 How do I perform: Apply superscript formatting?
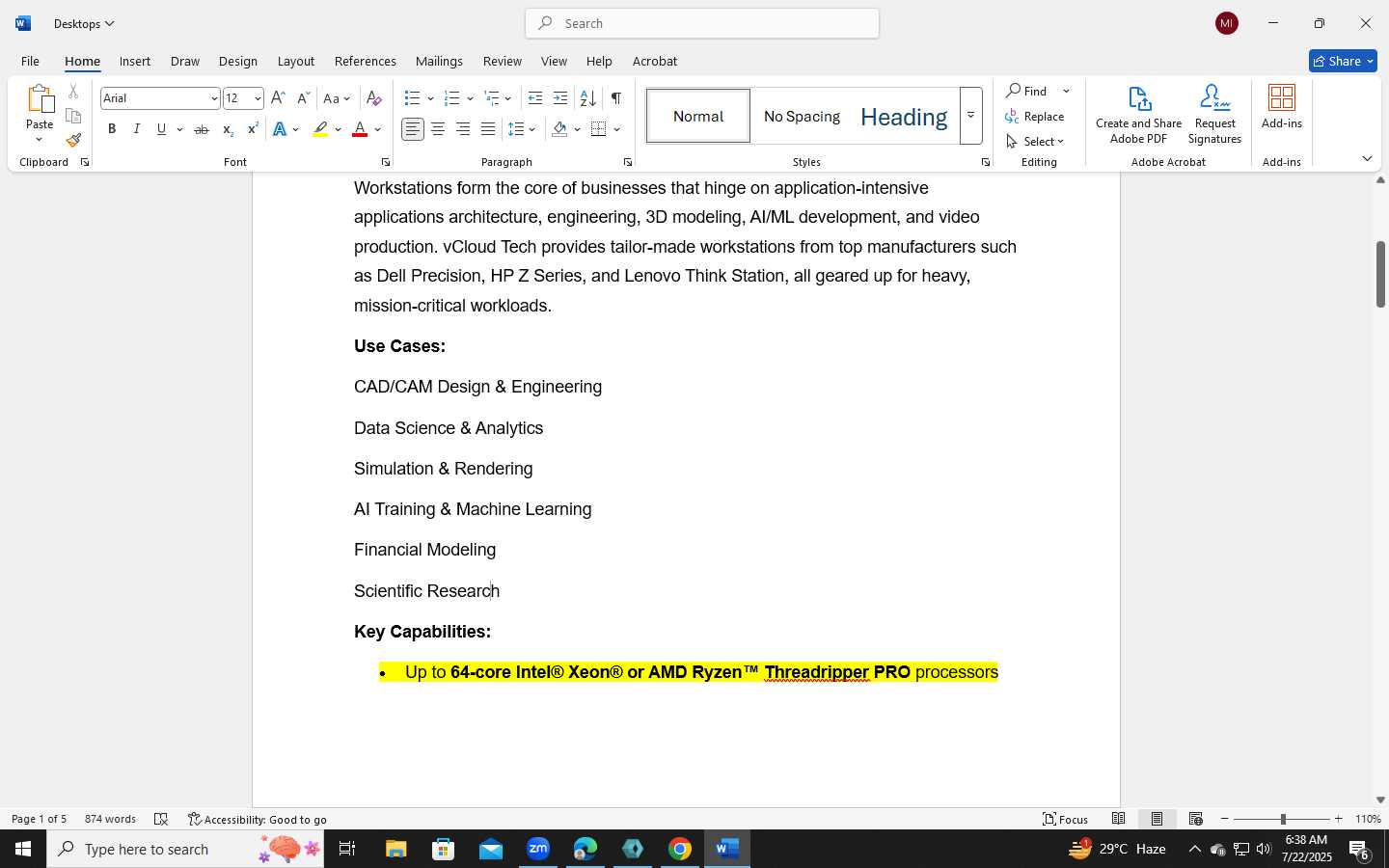(x=252, y=129)
